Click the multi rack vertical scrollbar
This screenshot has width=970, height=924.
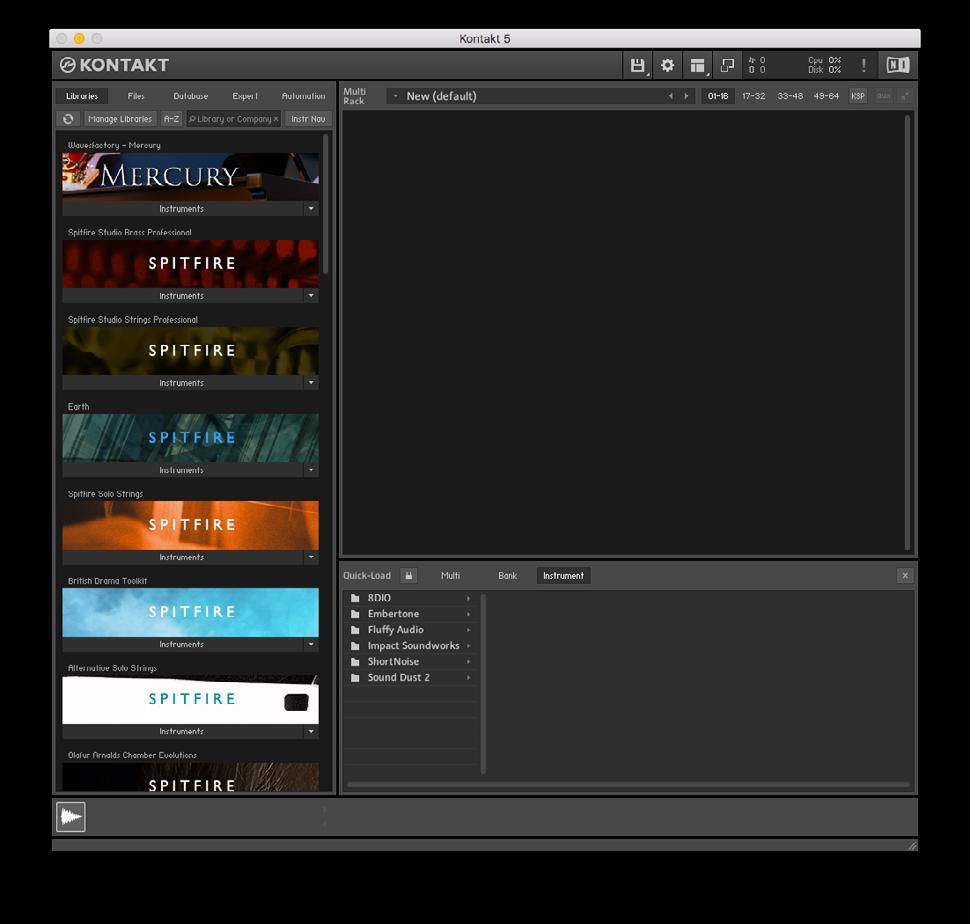908,332
